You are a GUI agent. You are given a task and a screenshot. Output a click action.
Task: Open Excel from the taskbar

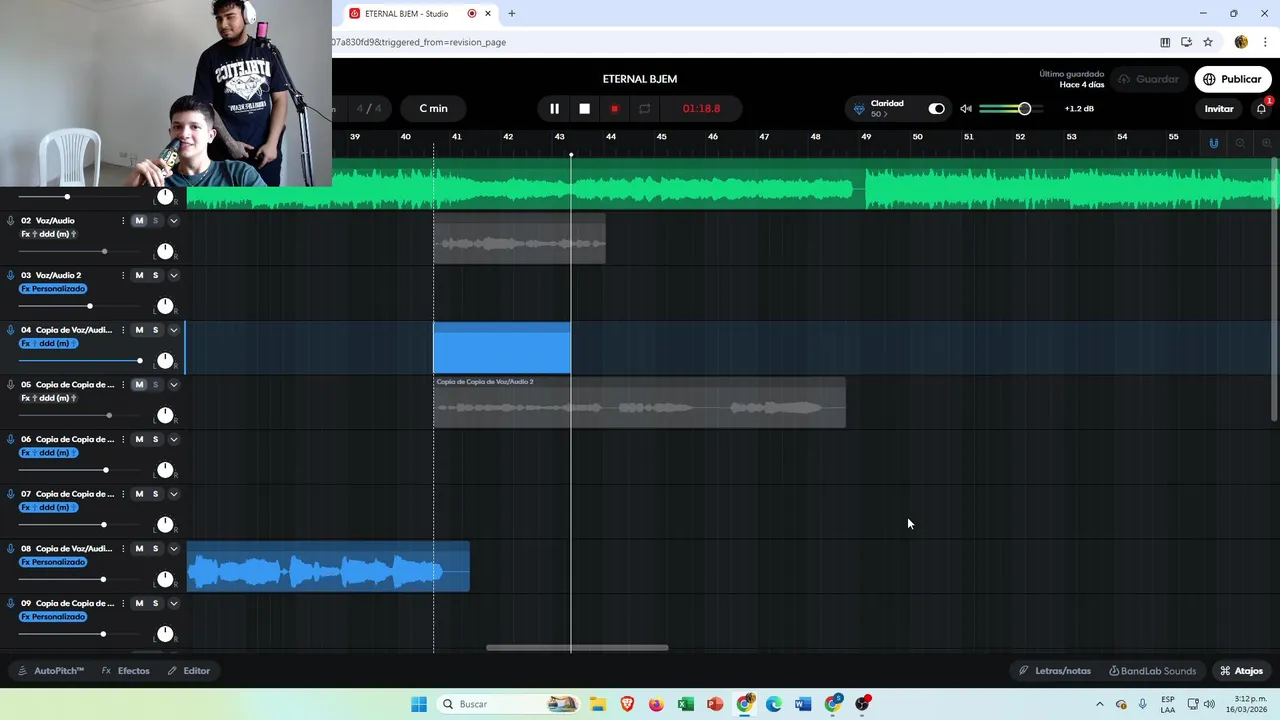(685, 704)
